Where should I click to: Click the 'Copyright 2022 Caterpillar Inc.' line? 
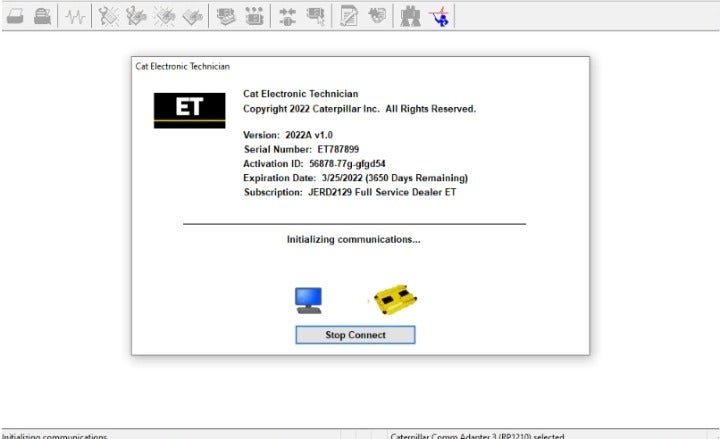(x=360, y=109)
